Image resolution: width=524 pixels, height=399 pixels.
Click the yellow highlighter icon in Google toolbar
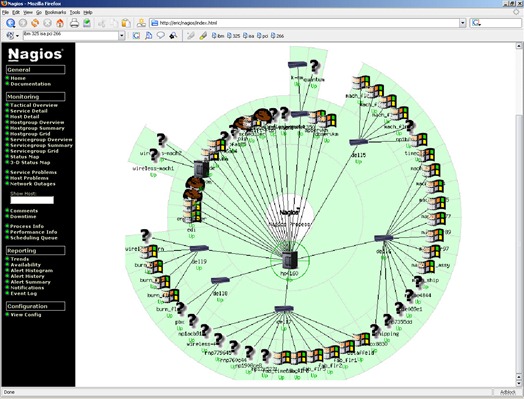203,35
